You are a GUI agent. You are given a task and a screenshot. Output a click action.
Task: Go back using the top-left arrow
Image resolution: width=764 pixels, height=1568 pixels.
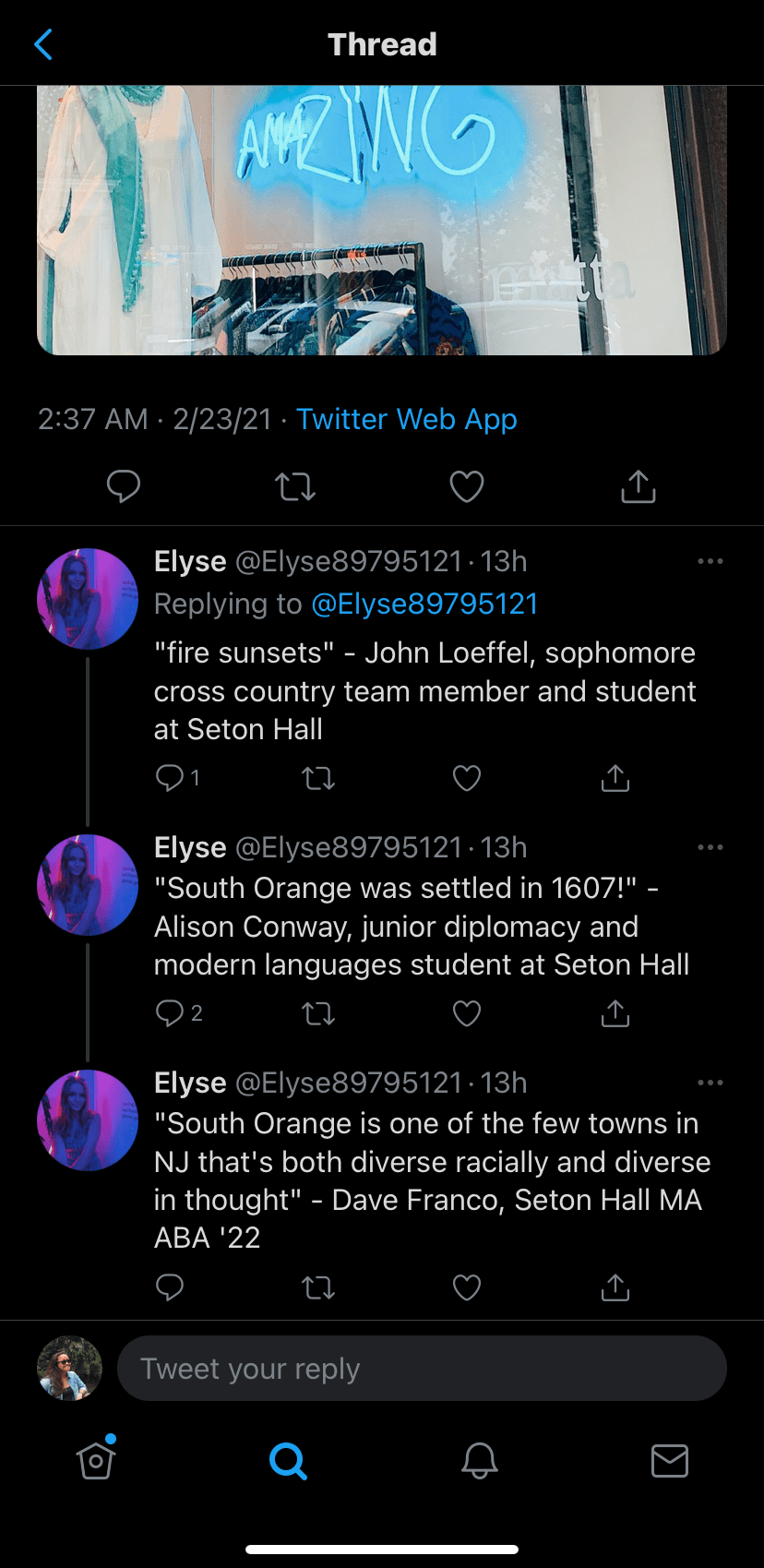[x=43, y=43]
